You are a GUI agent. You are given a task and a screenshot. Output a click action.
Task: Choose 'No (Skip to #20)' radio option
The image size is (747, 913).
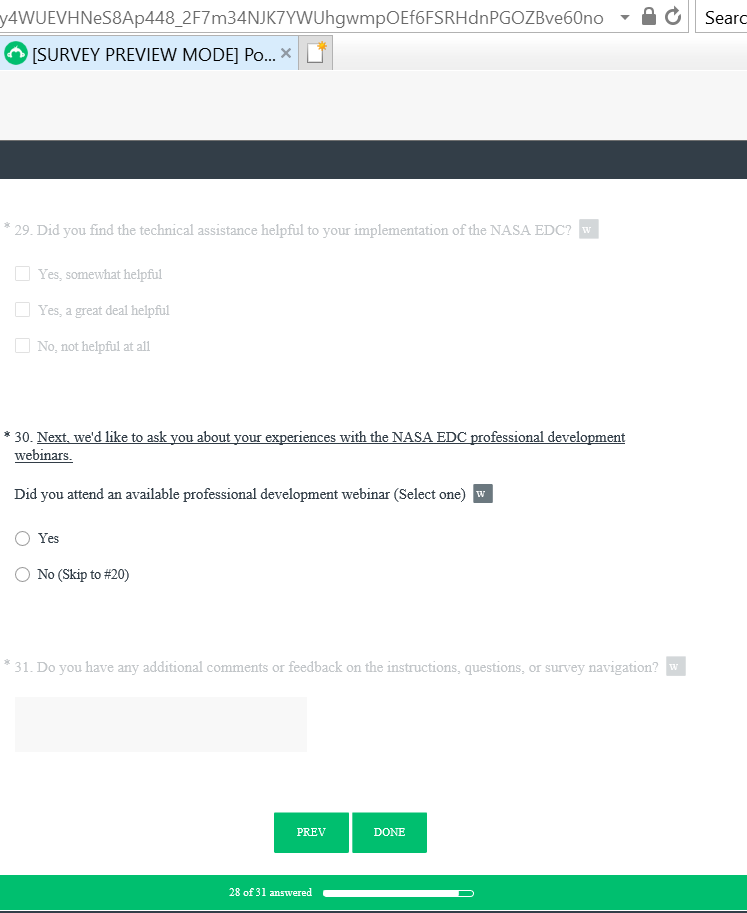coord(22,574)
